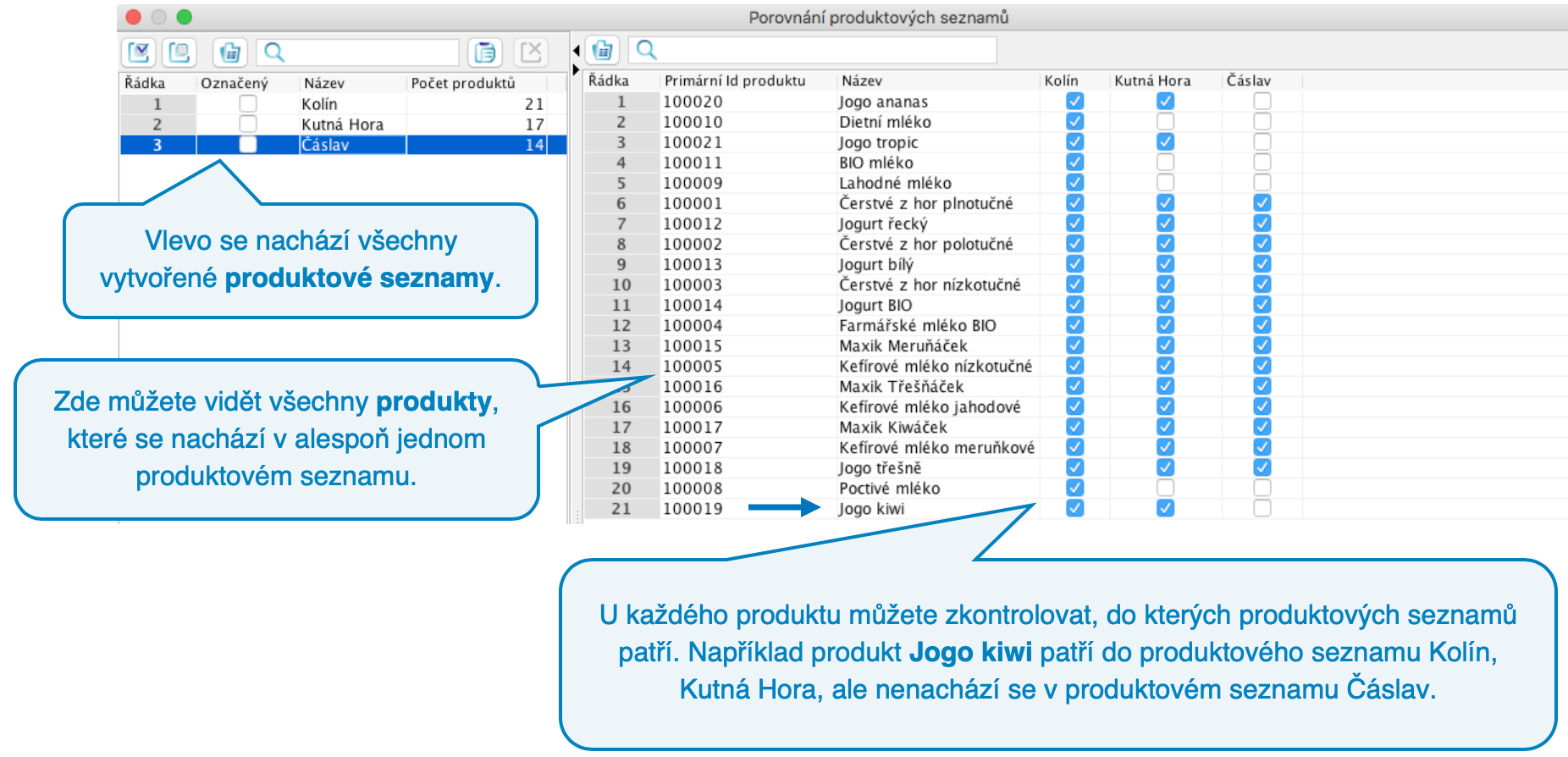Select the Kolín row in product lists table

[x=343, y=104]
